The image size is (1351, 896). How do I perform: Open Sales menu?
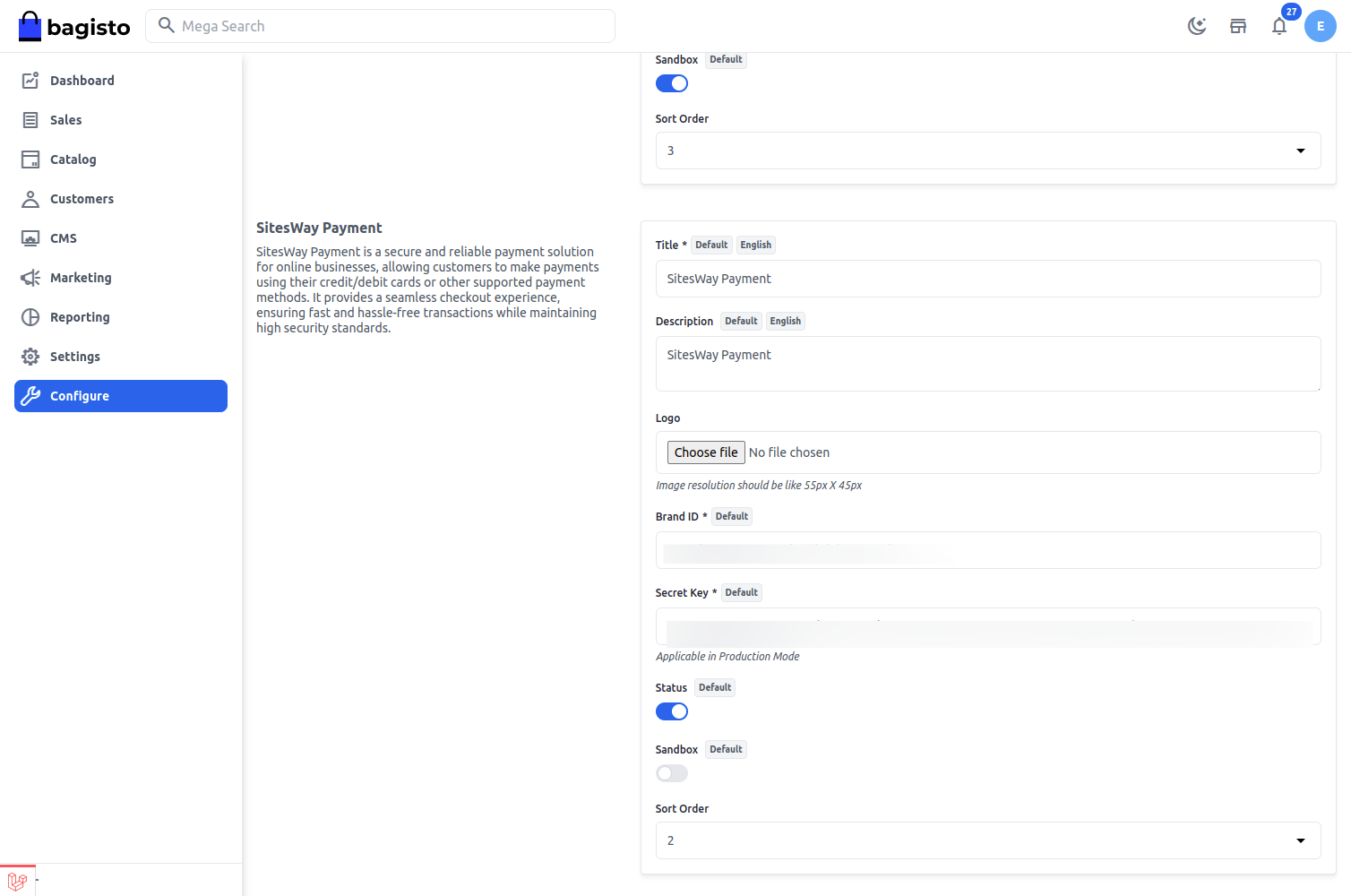coord(121,120)
